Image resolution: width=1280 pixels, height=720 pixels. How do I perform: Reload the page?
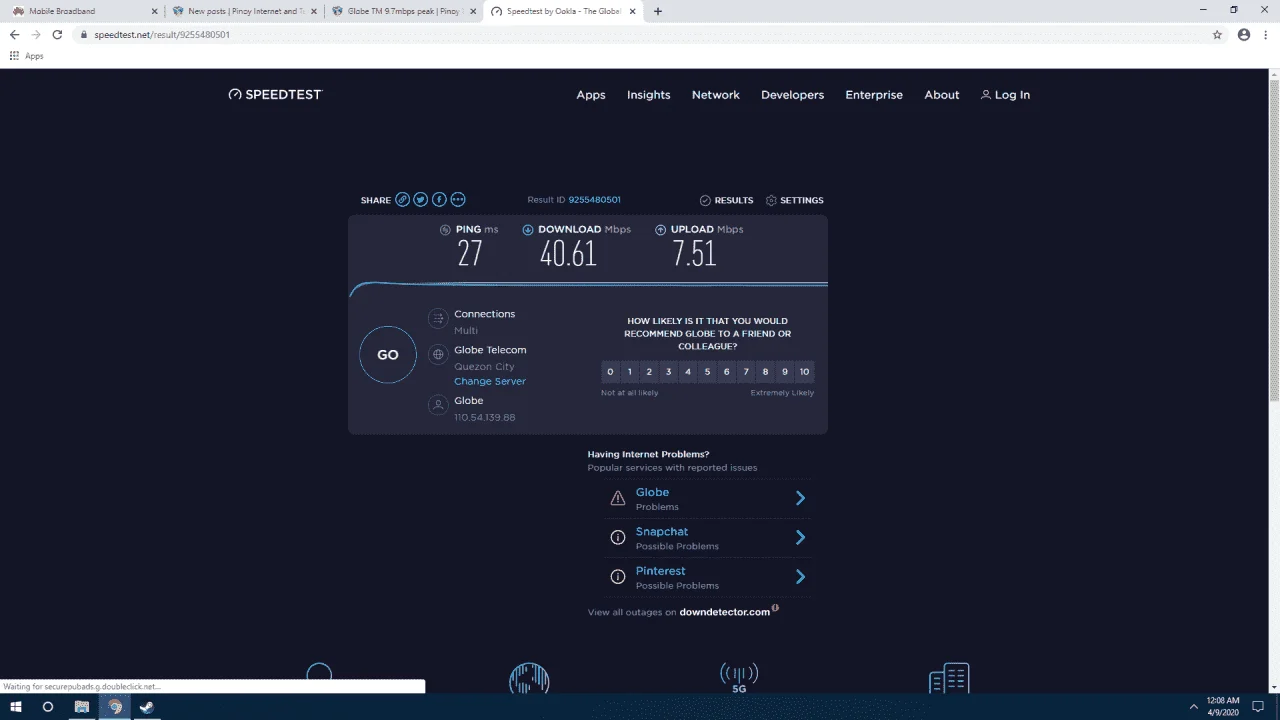57,34
